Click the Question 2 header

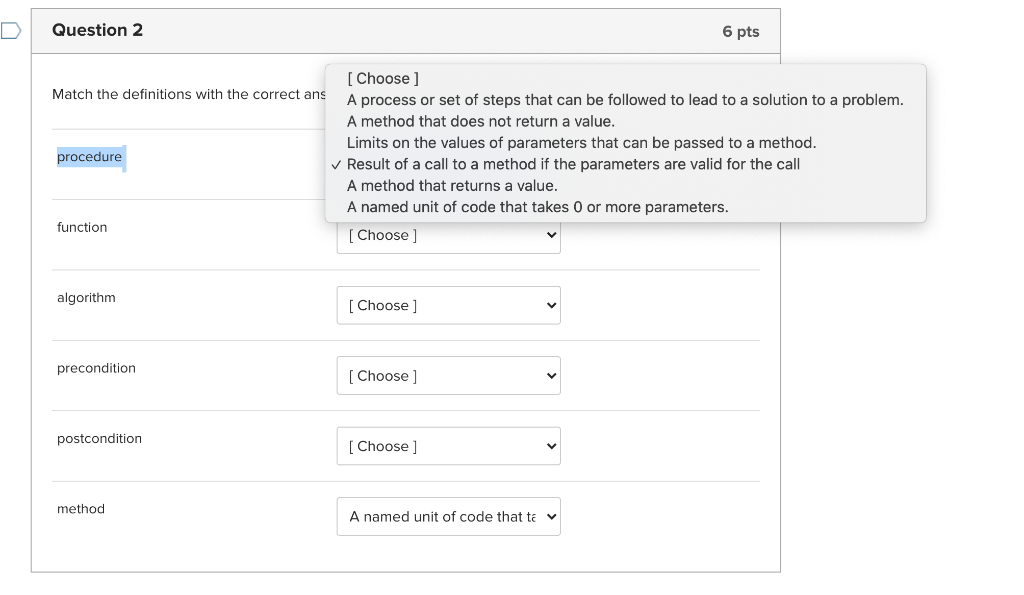pyautogui.click(x=97, y=30)
